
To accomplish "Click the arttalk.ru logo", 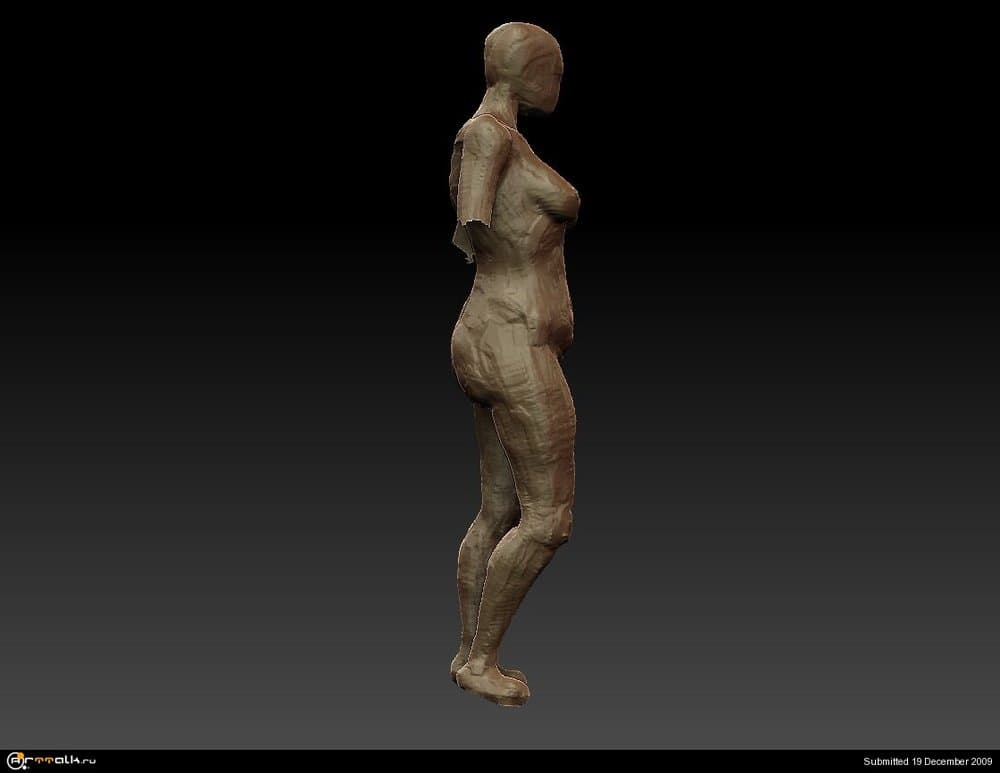I will pyautogui.click(x=50, y=762).
